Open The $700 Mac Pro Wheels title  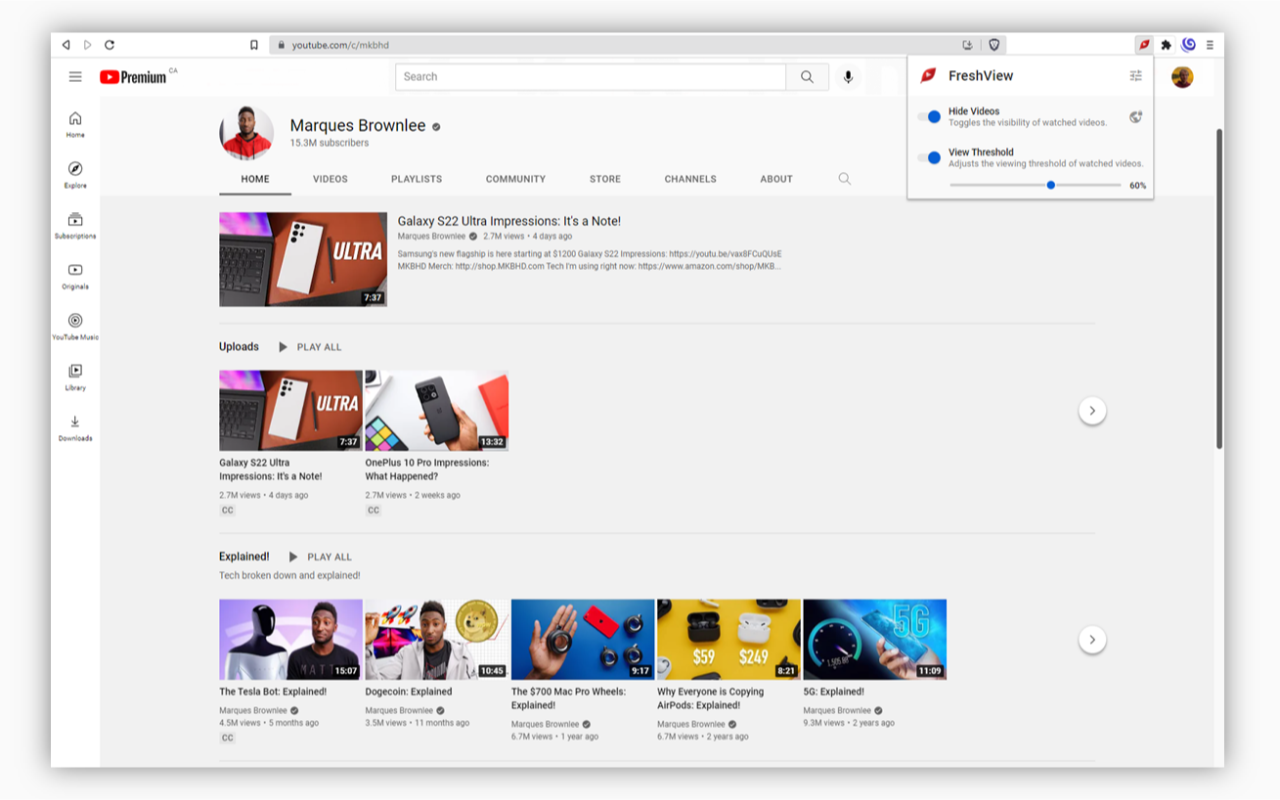[x=568, y=698]
